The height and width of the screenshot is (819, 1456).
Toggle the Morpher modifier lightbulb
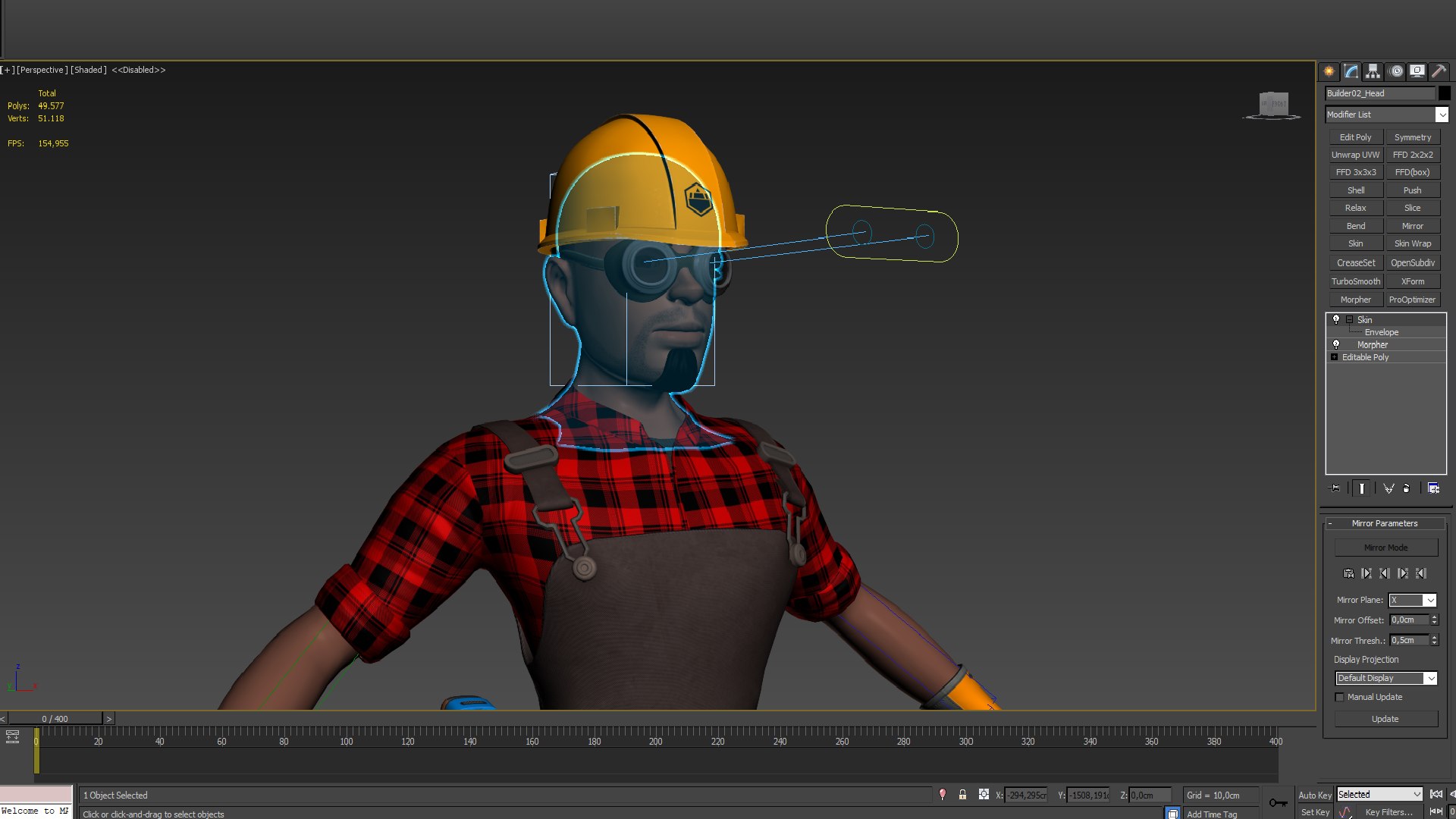coord(1336,344)
